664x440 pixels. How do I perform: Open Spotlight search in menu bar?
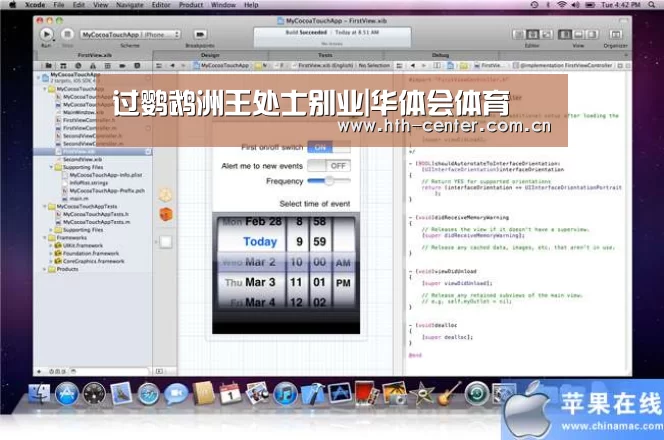[651, 5]
